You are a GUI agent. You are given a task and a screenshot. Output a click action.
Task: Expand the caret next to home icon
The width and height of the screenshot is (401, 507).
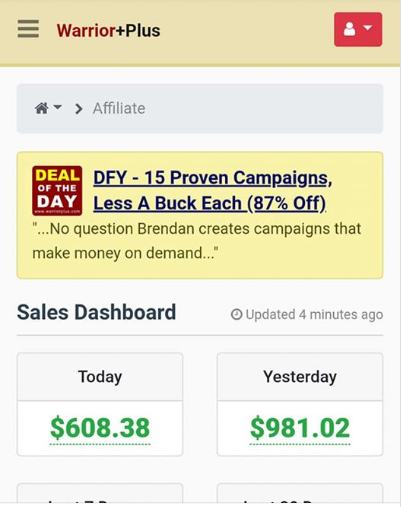tap(58, 107)
